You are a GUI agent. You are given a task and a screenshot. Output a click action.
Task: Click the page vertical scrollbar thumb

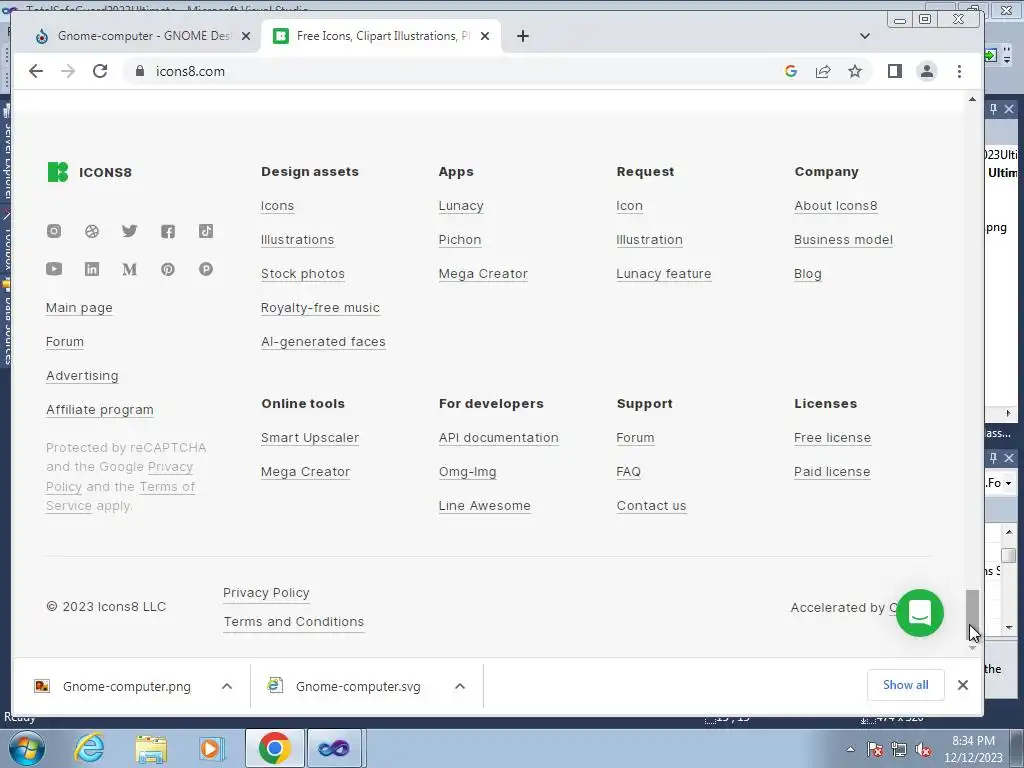pyautogui.click(x=972, y=615)
